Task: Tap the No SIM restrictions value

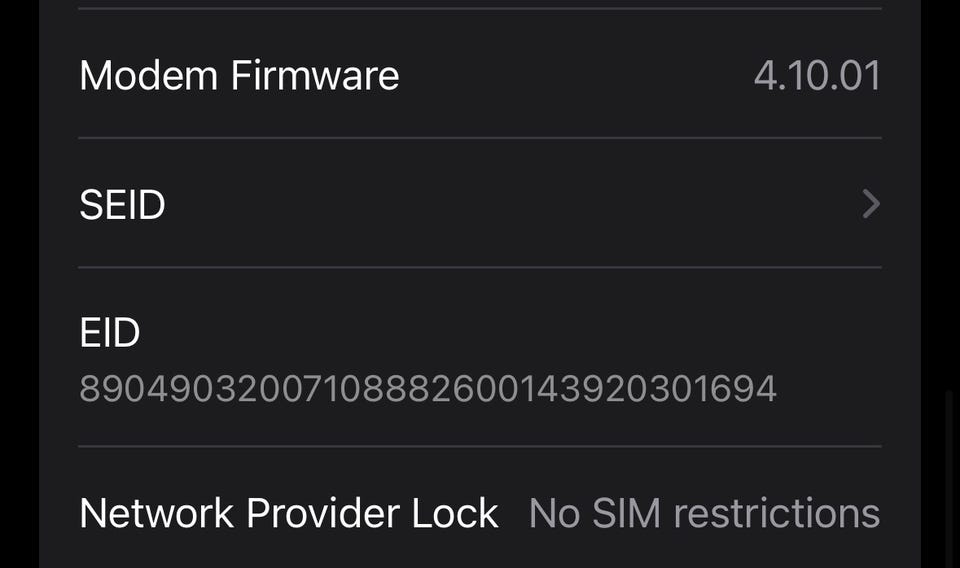Action: [704, 513]
